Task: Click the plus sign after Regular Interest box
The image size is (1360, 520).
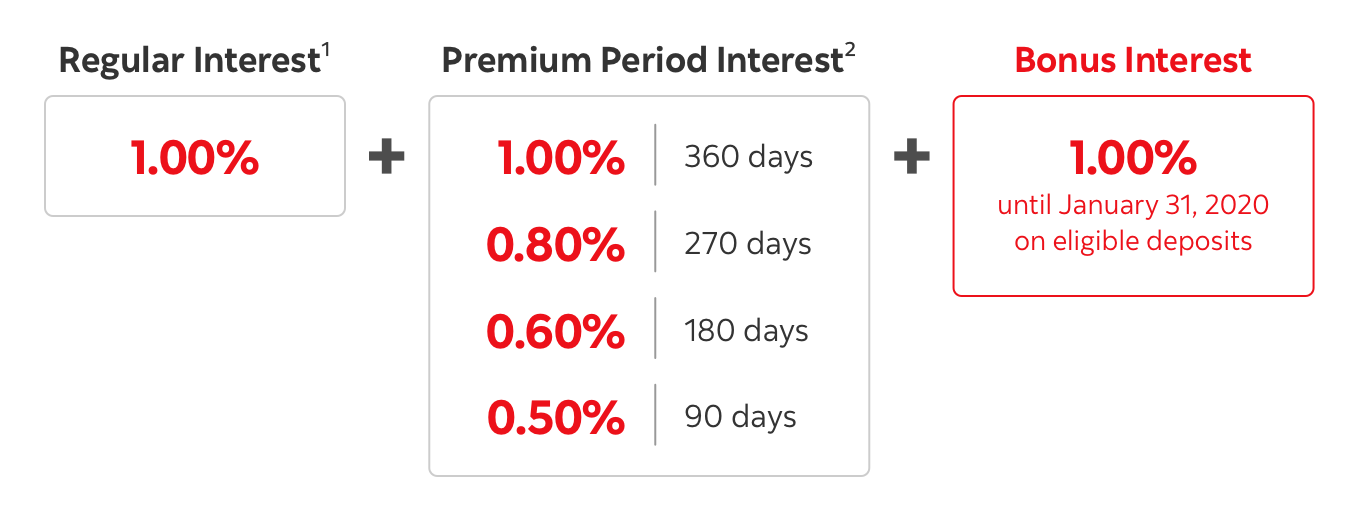Action: (386, 157)
